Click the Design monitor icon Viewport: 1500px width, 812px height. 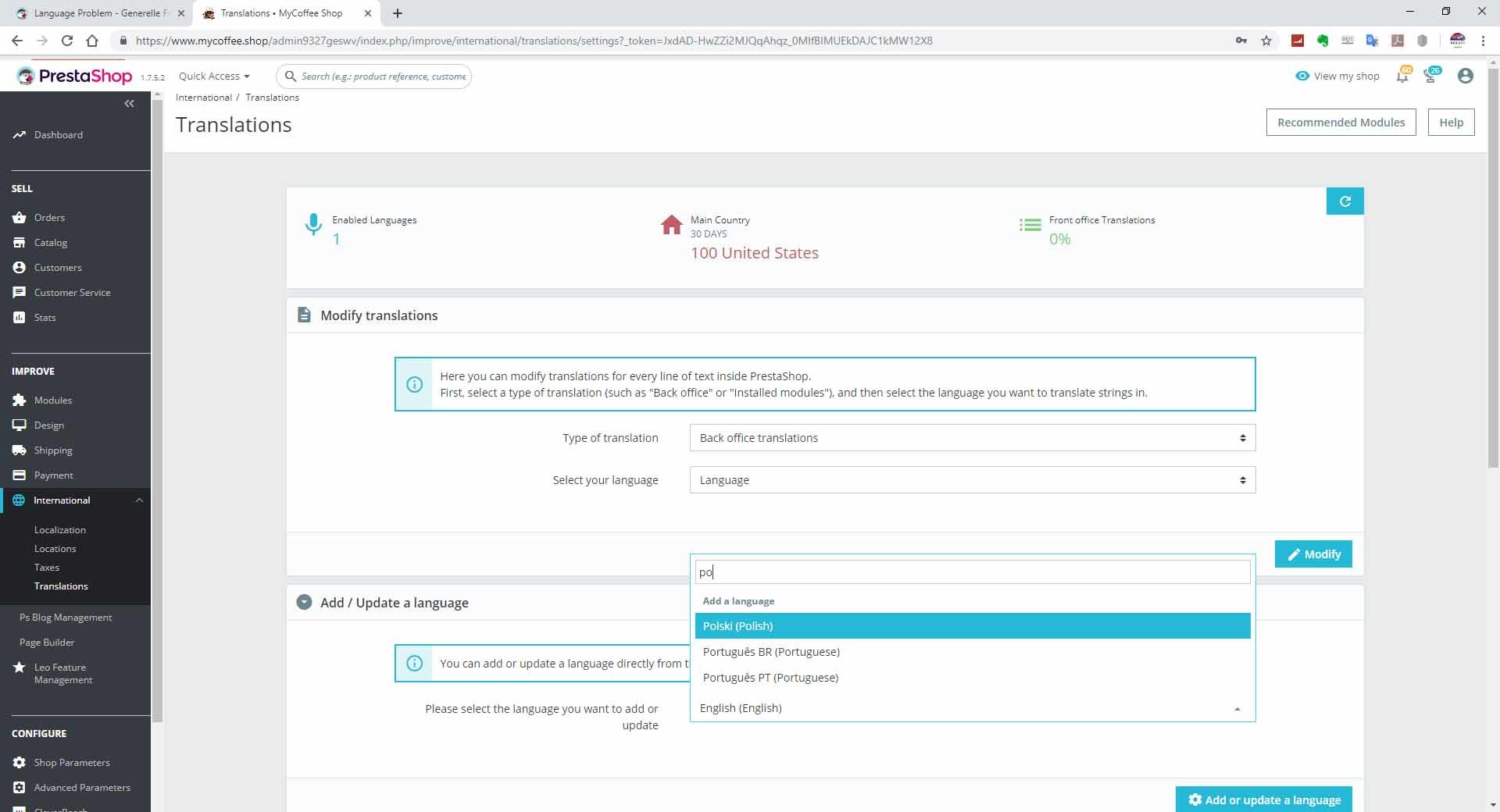pyautogui.click(x=20, y=426)
